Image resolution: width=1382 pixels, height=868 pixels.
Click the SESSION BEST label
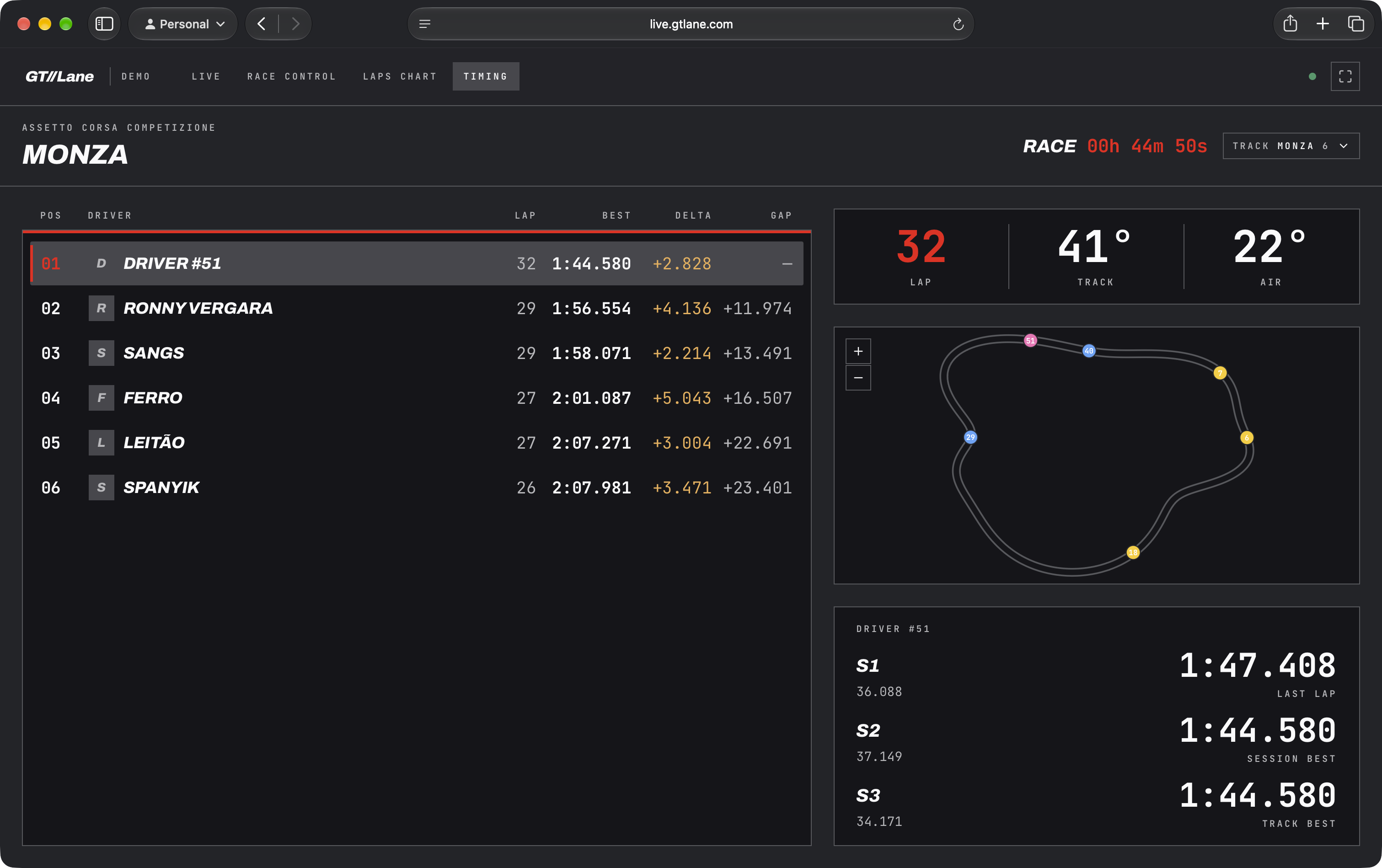(1291, 758)
